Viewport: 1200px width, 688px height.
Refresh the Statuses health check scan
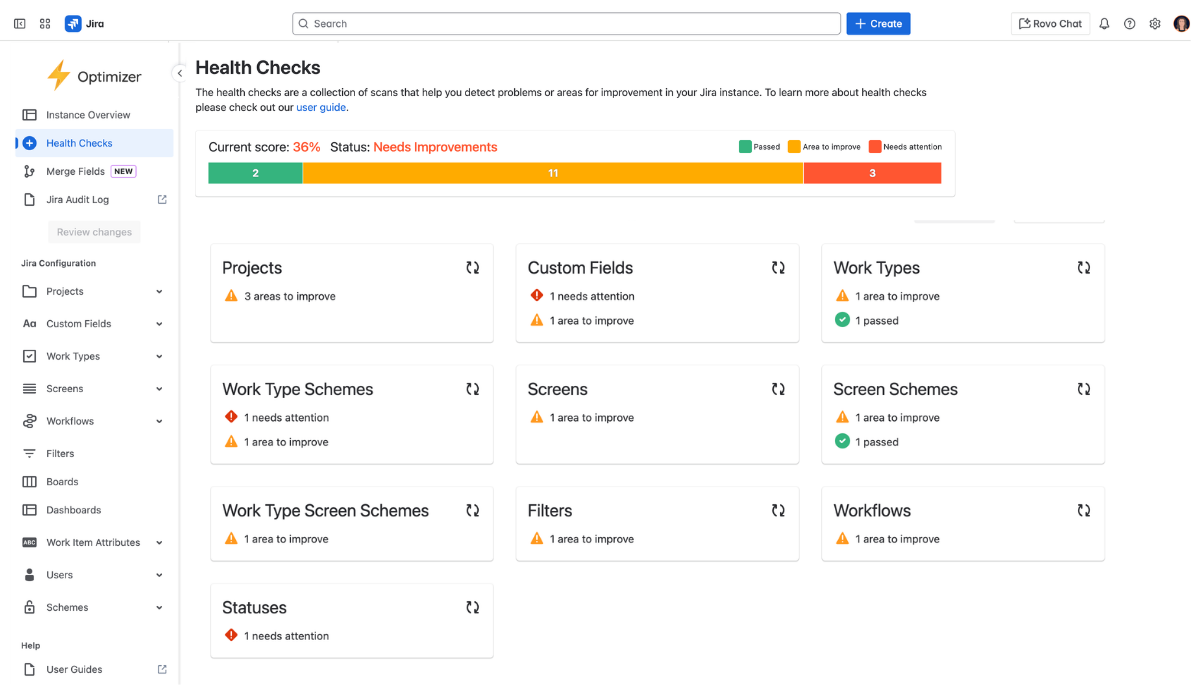point(472,607)
